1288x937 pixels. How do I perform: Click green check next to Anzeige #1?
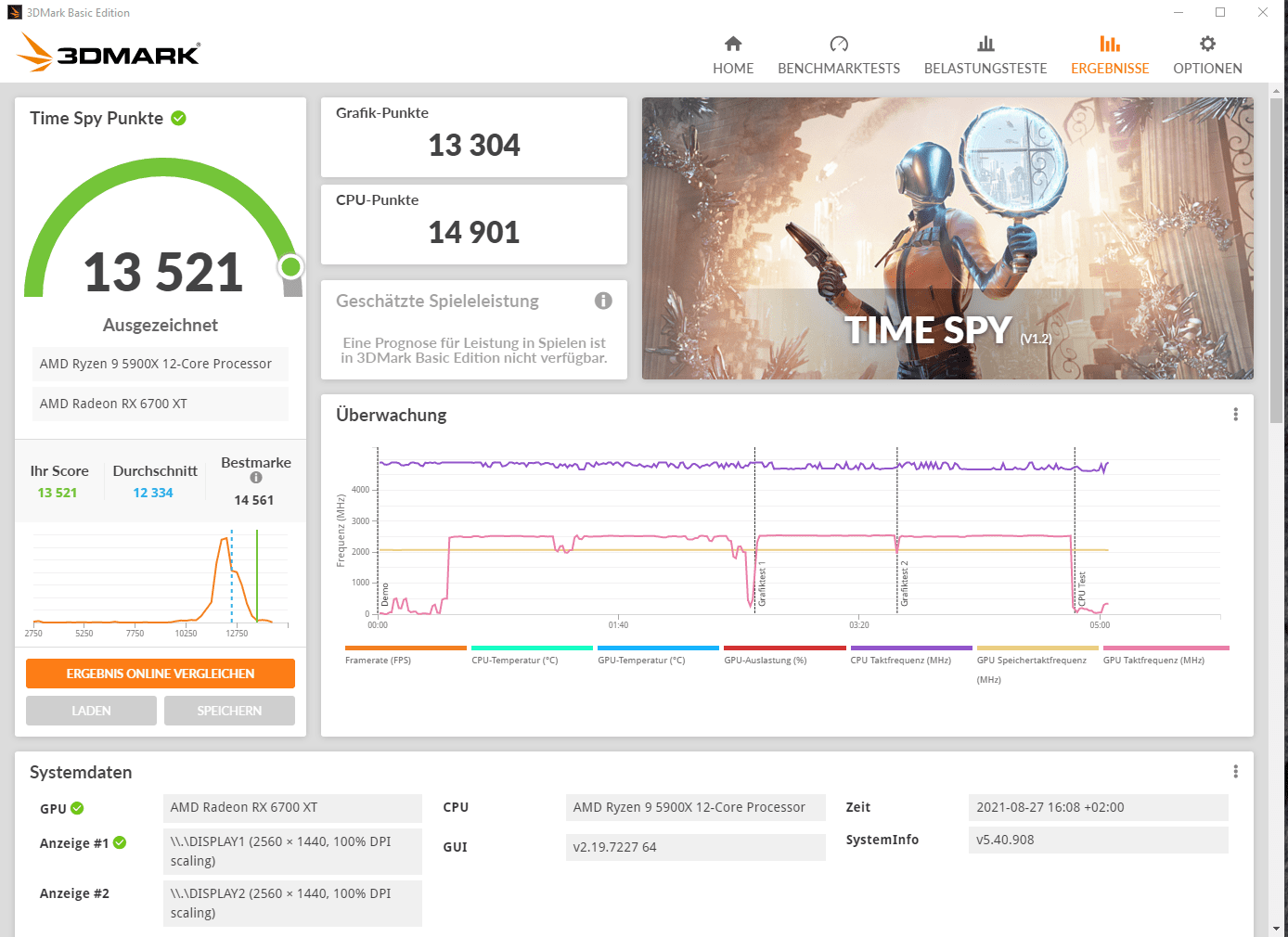(x=120, y=842)
